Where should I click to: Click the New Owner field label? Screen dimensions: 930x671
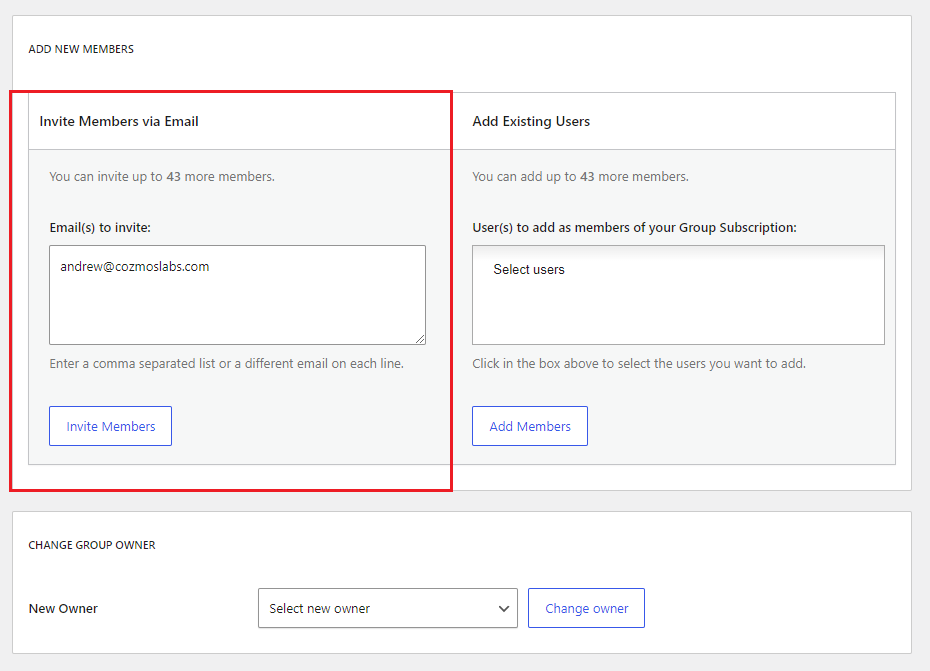[x=63, y=609]
